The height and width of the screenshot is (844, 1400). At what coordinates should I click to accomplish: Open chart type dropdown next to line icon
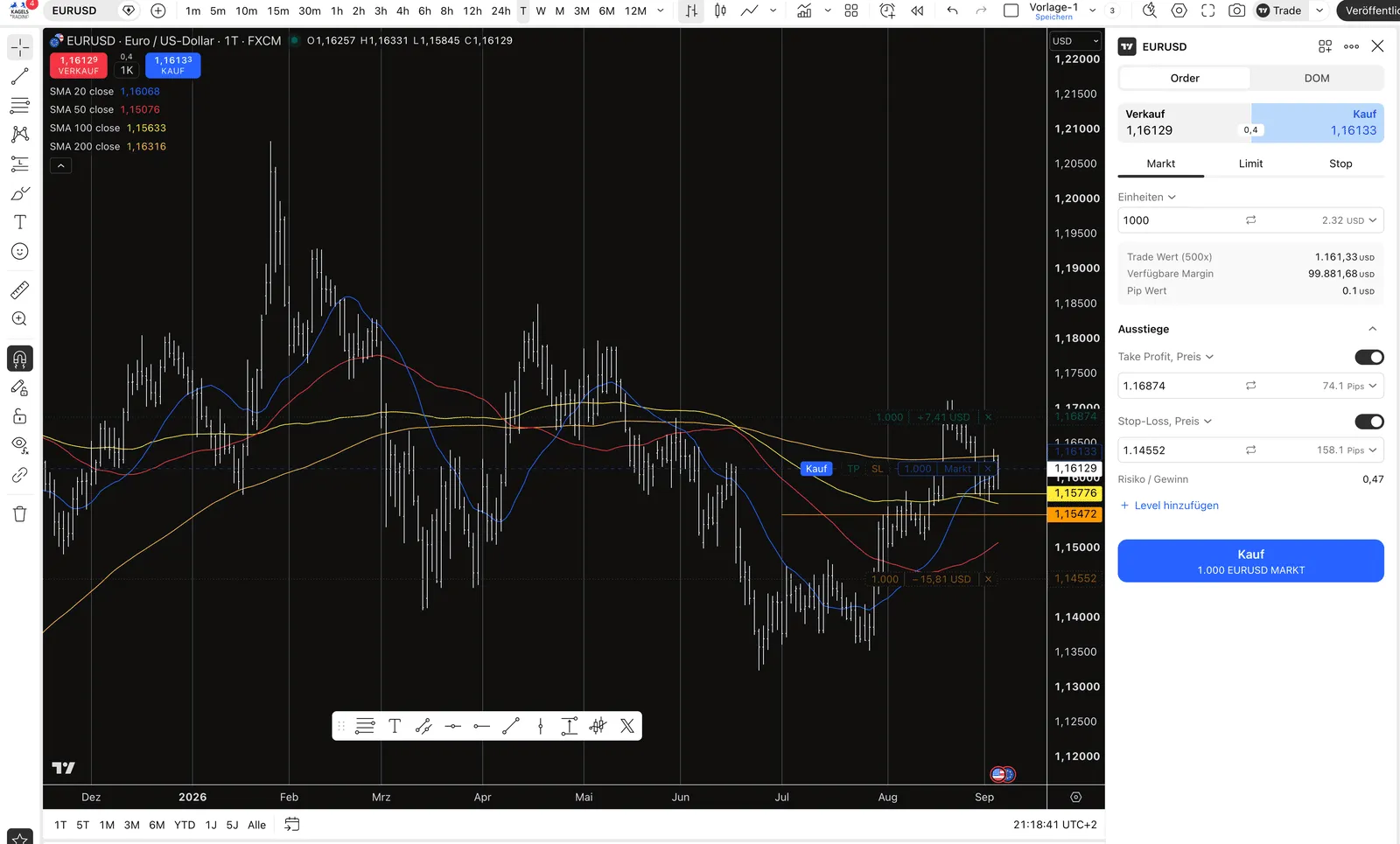tap(773, 10)
